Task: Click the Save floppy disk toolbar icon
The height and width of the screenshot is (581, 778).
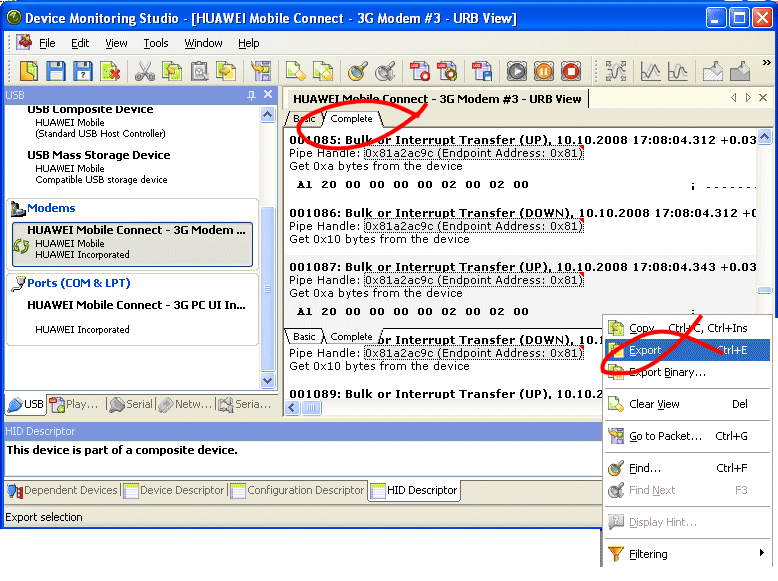Action: pyautogui.click(x=56, y=71)
